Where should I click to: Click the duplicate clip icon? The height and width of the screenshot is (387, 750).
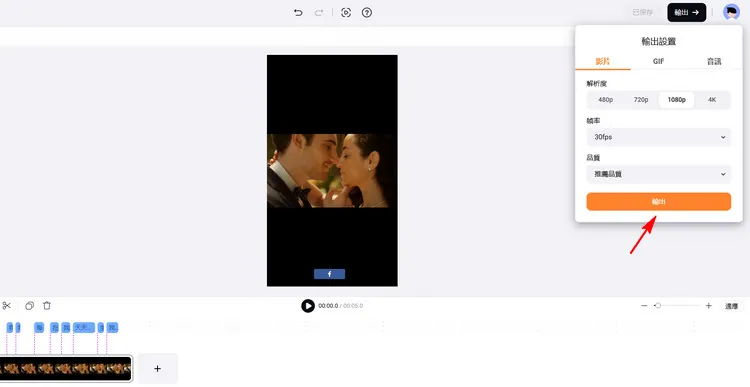[30, 306]
